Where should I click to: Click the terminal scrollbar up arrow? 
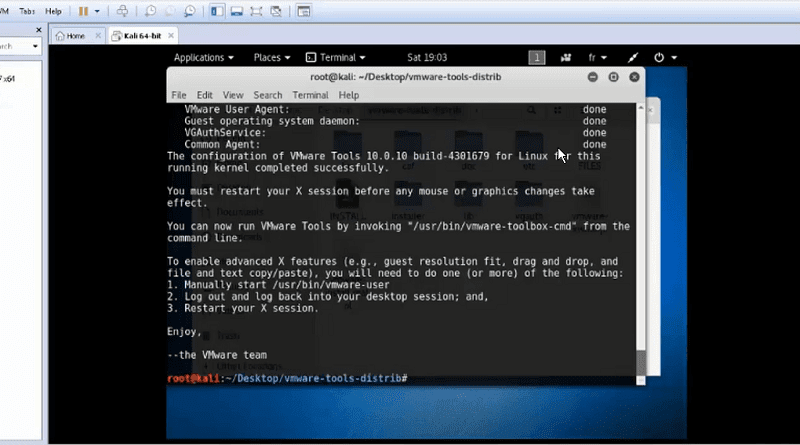(x=641, y=107)
